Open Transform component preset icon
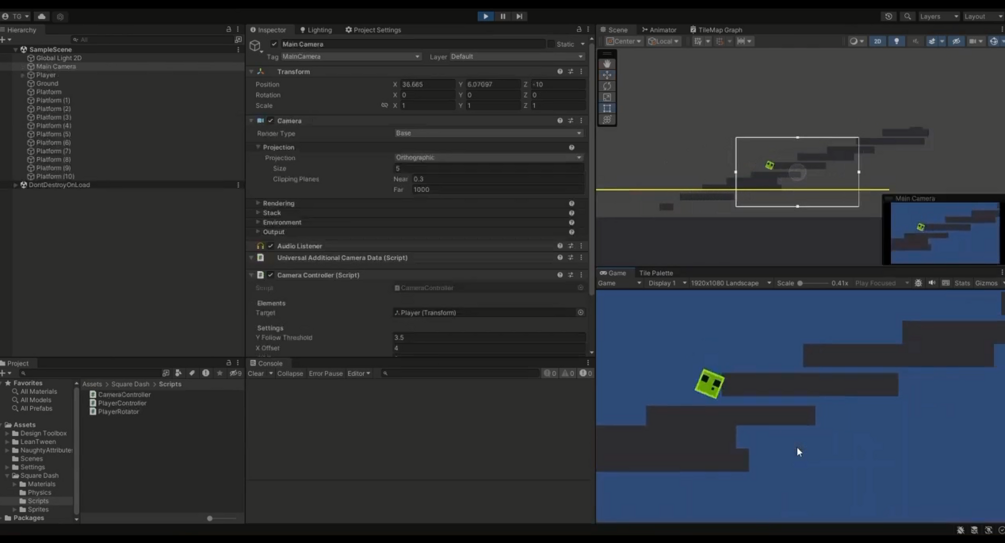This screenshot has height=543, width=1005. (570, 72)
